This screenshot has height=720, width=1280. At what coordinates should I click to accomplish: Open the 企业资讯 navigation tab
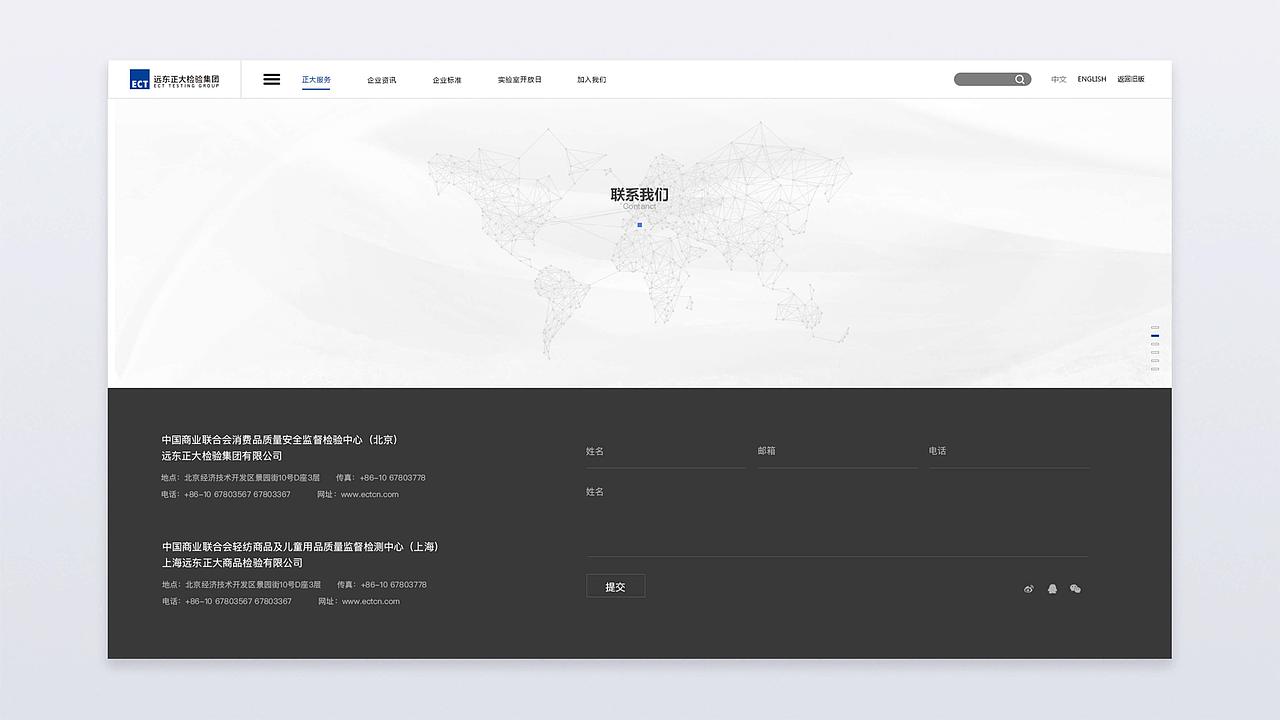tap(380, 79)
